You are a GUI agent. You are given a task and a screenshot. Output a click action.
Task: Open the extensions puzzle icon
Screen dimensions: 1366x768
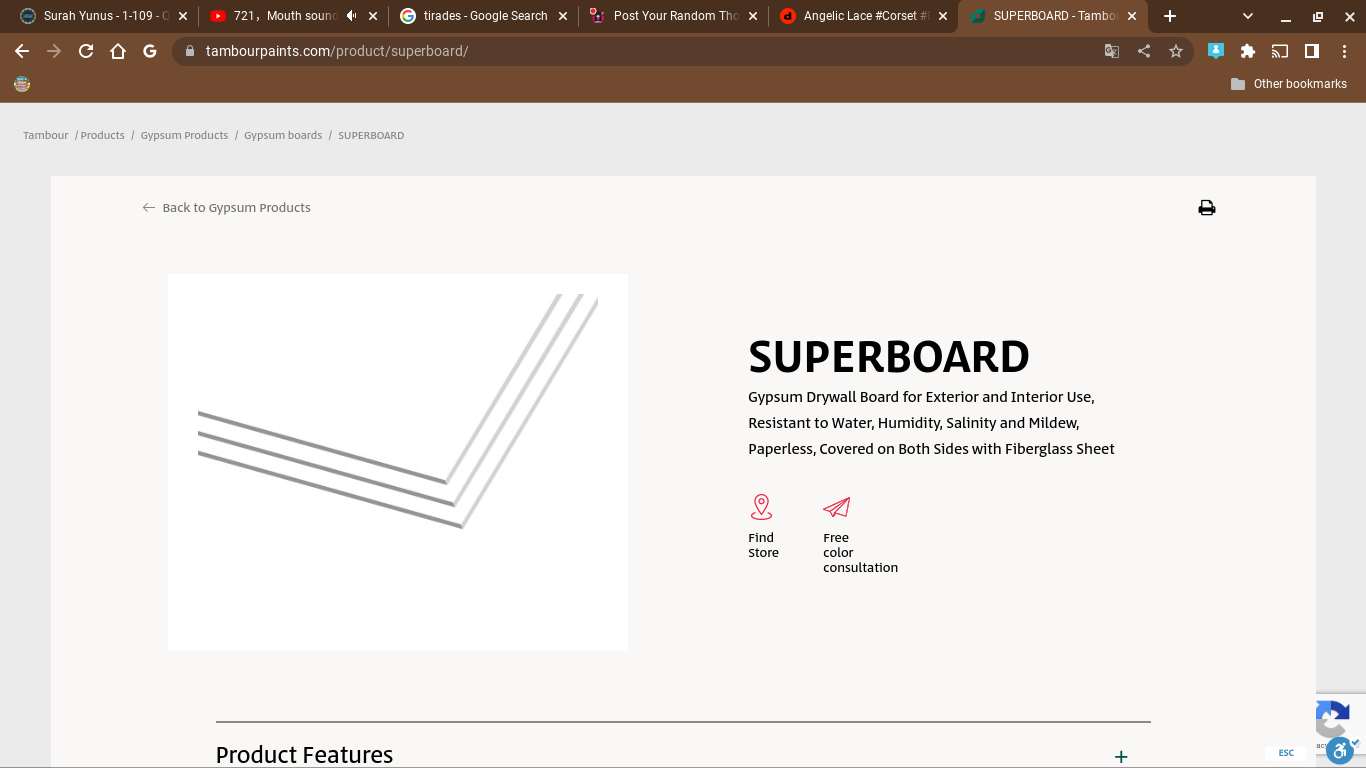point(1248,51)
